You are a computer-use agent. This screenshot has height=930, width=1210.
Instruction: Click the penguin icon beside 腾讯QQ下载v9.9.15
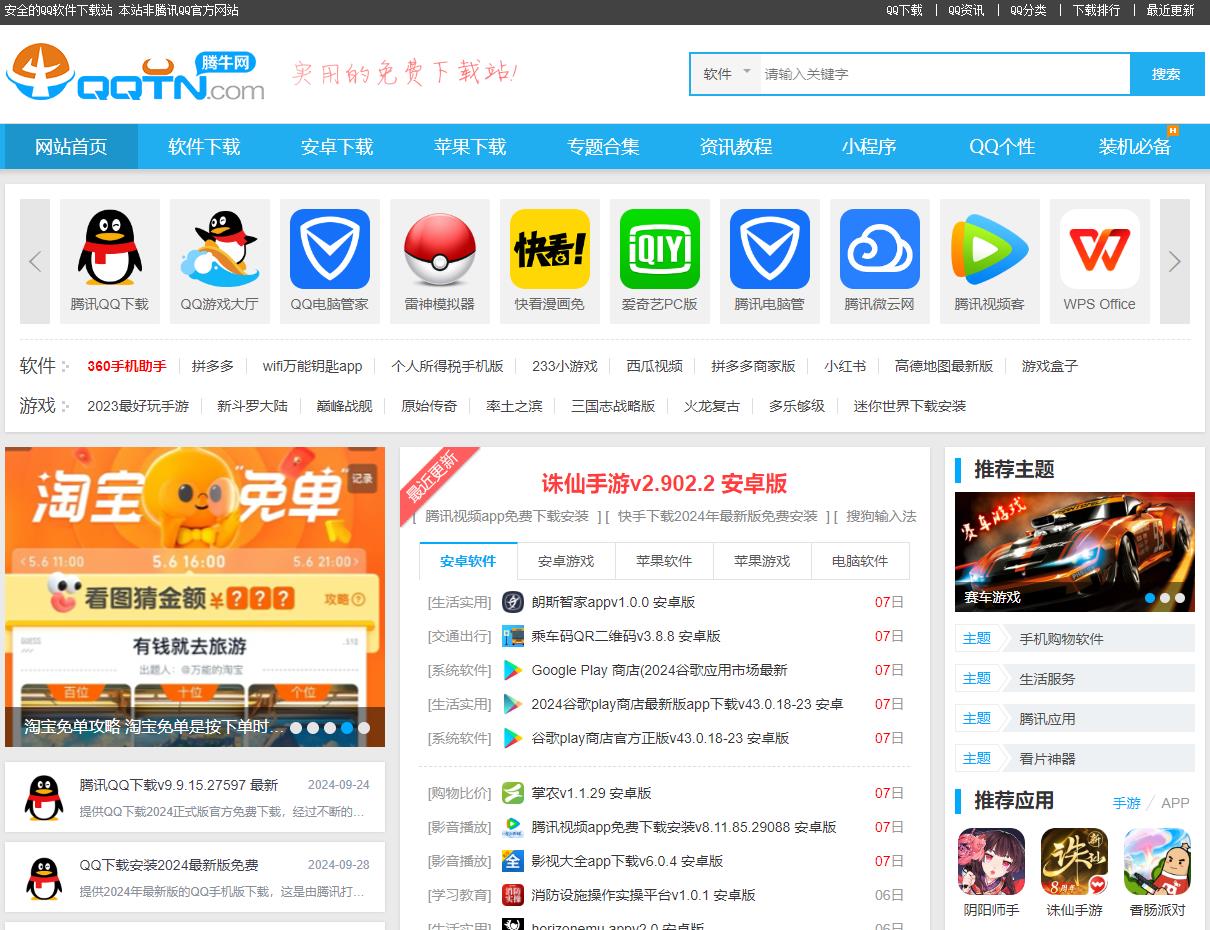(x=44, y=798)
